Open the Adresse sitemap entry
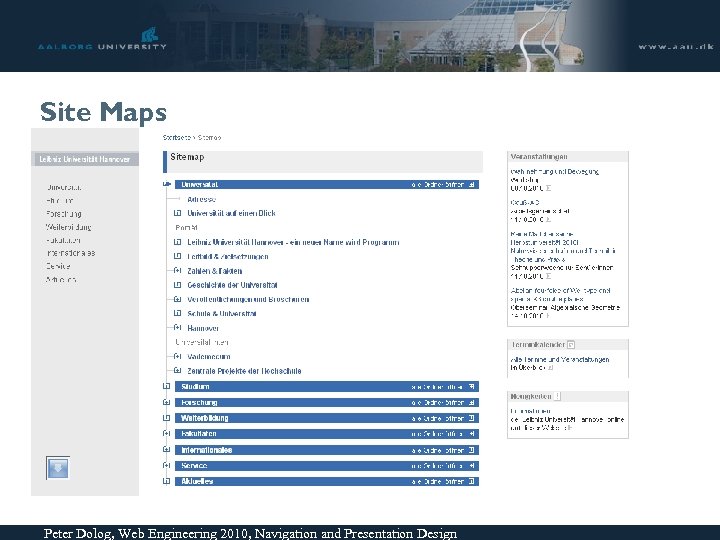Viewport: 720px width, 540px height. point(202,199)
